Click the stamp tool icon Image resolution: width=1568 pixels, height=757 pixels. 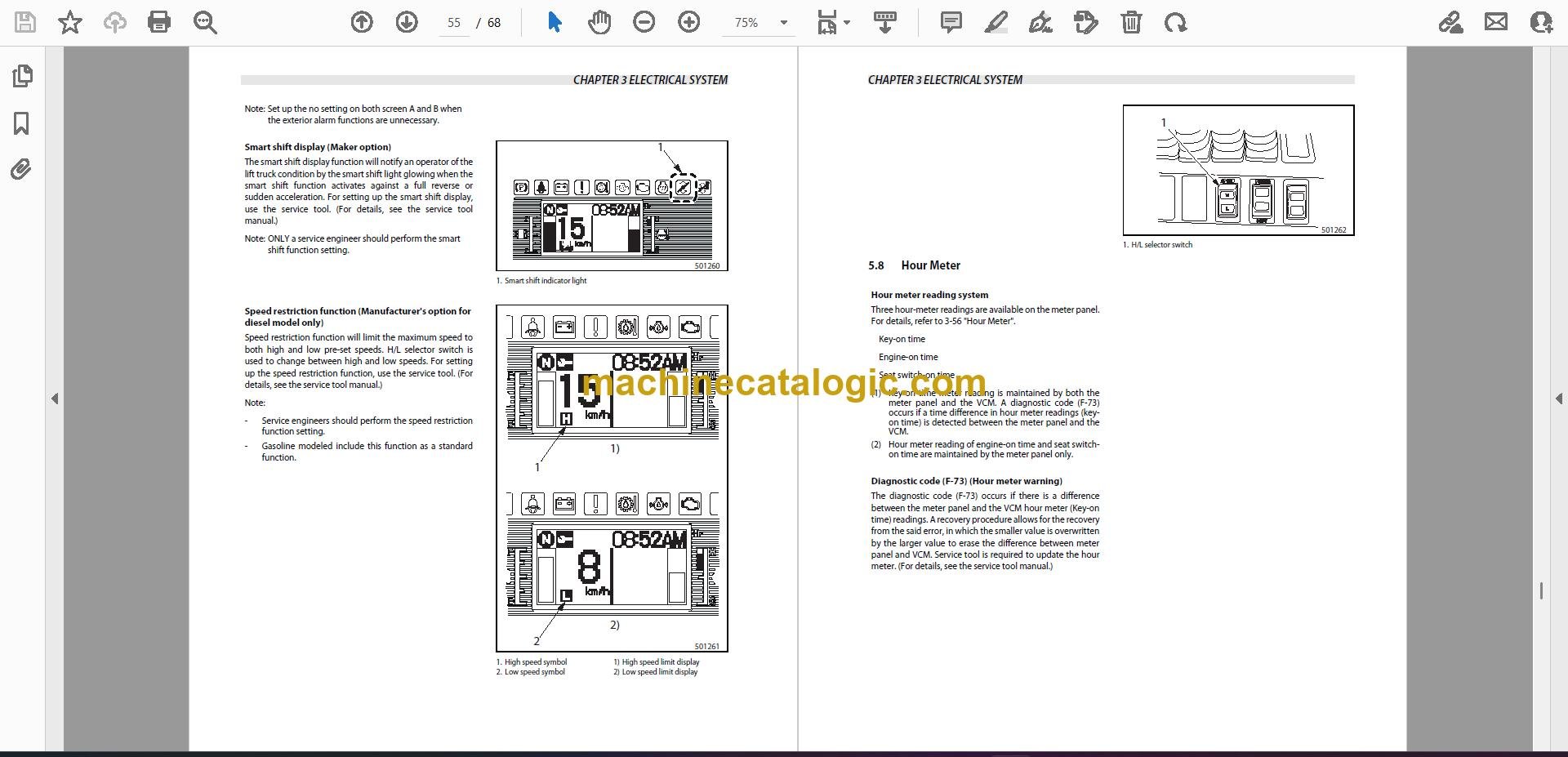click(1086, 22)
